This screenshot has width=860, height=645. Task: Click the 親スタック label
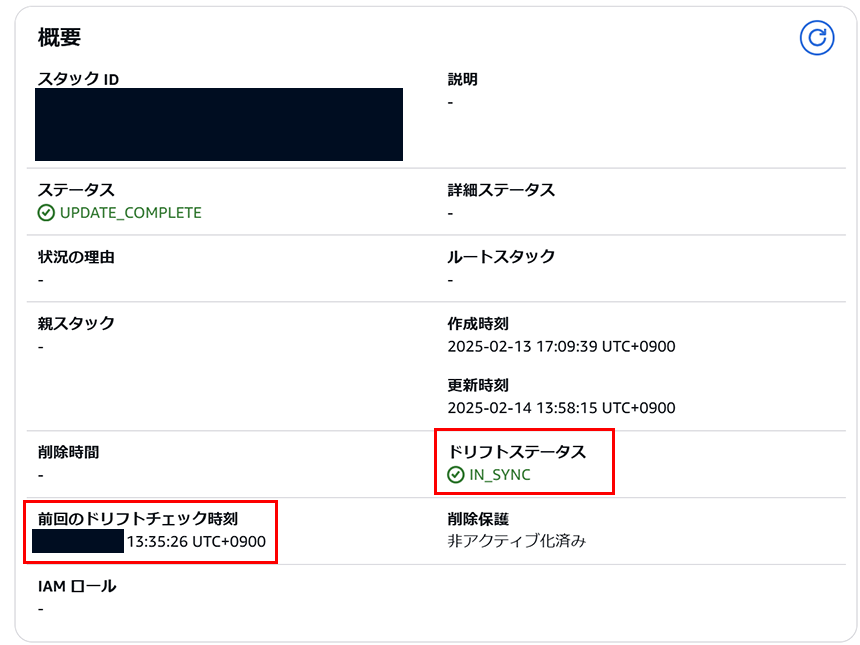pyautogui.click(x=76, y=323)
